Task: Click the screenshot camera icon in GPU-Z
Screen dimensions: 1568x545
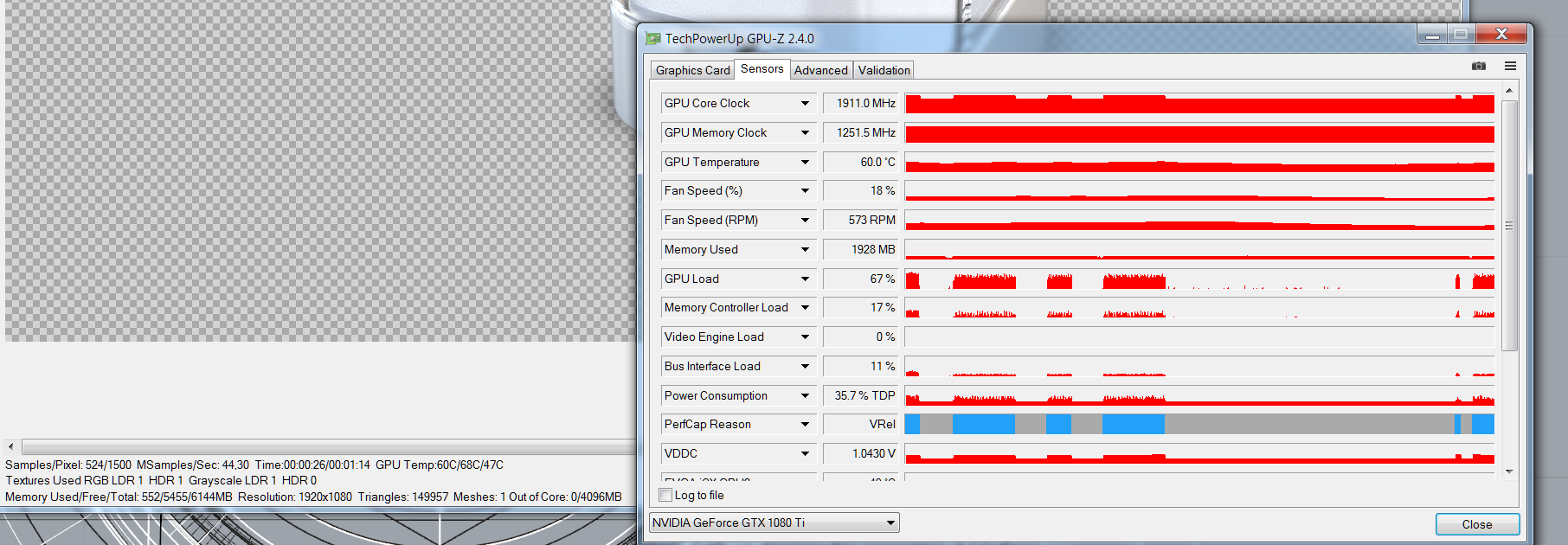Action: [1479, 66]
